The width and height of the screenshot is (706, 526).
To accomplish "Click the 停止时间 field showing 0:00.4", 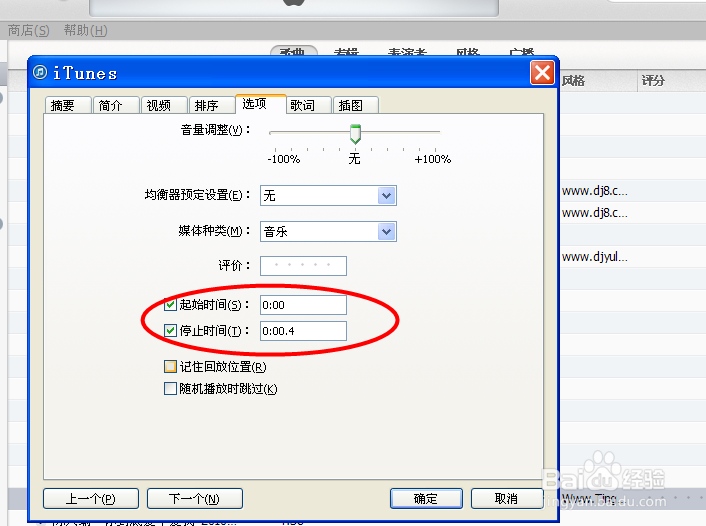I will (303, 331).
